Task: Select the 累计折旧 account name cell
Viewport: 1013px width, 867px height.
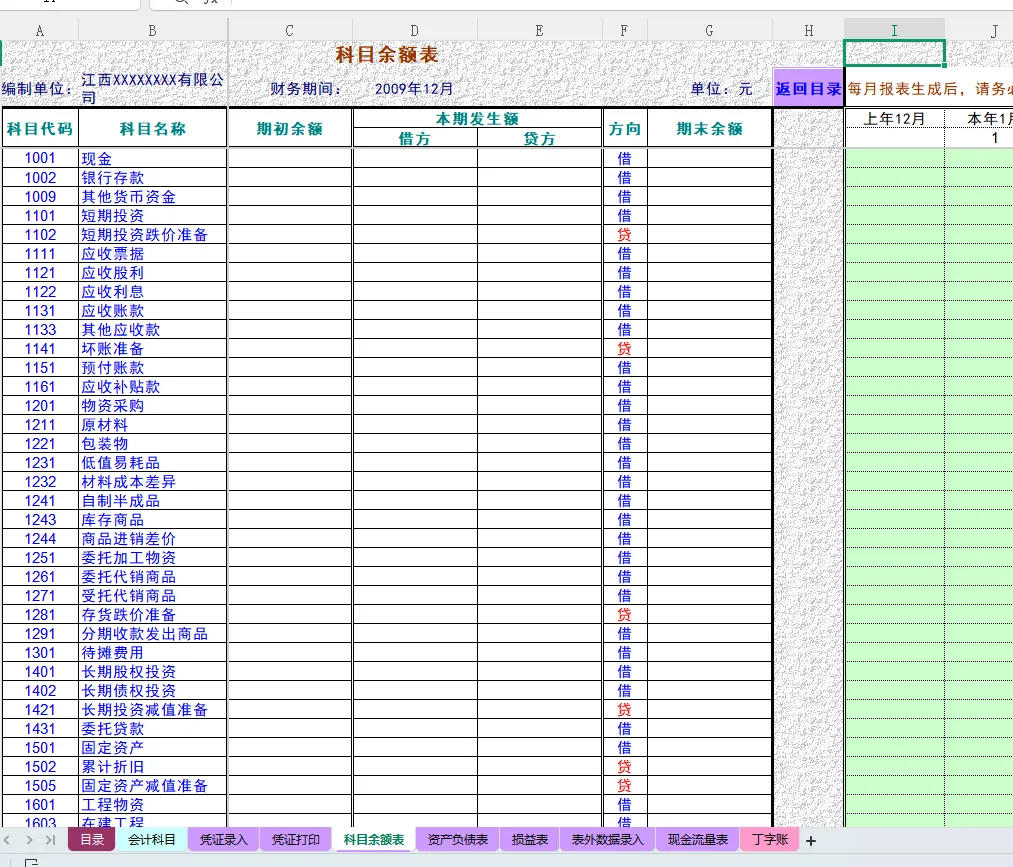Action: pyautogui.click(x=152, y=767)
